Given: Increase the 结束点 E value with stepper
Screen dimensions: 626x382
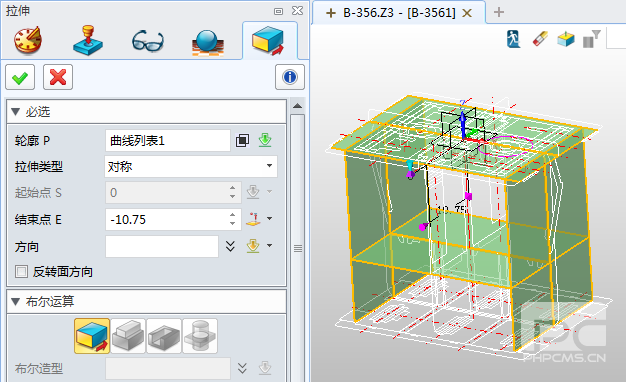Looking at the screenshot, I should (x=232, y=215).
